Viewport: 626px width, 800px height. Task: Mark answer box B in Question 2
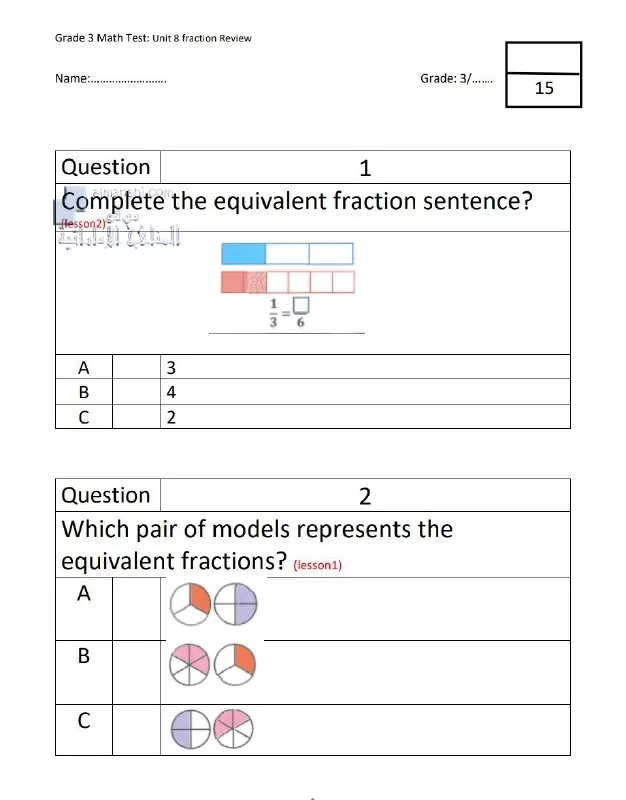click(136, 672)
